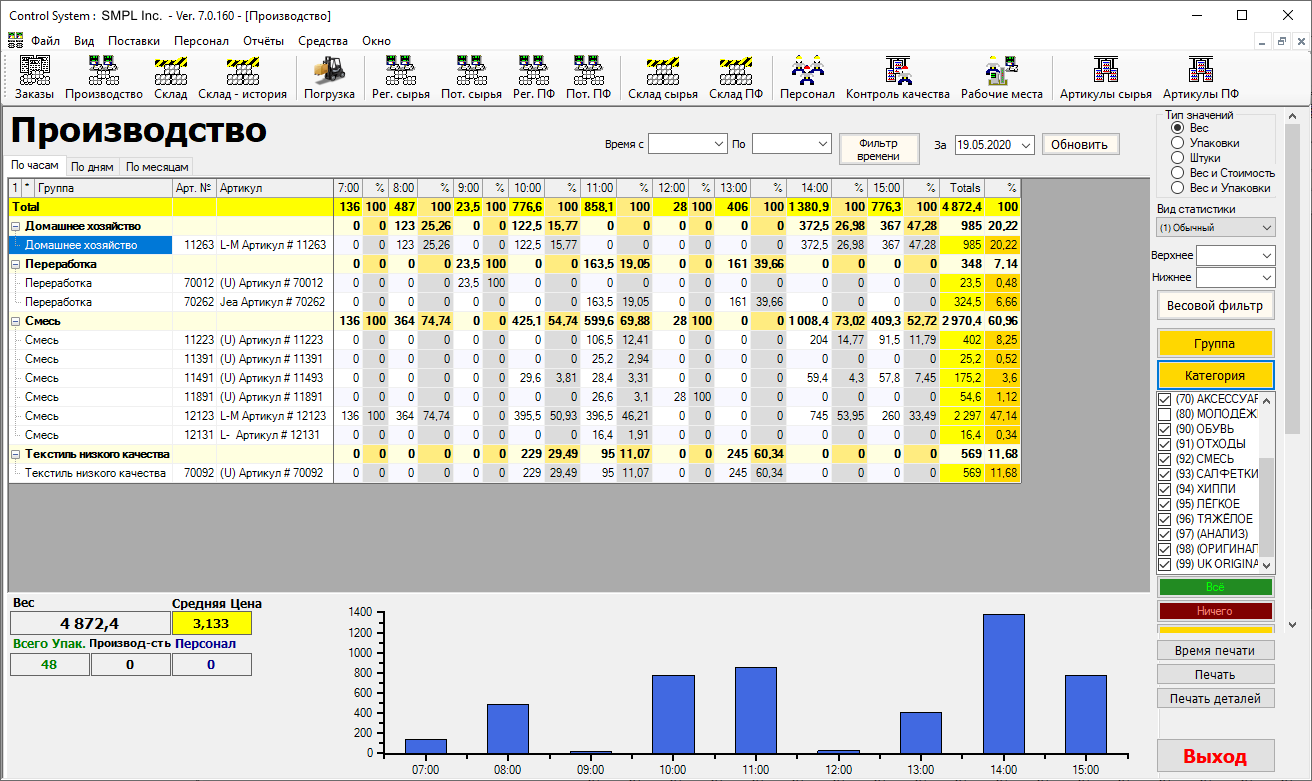Expand the Время с dropdown

(x=716, y=144)
